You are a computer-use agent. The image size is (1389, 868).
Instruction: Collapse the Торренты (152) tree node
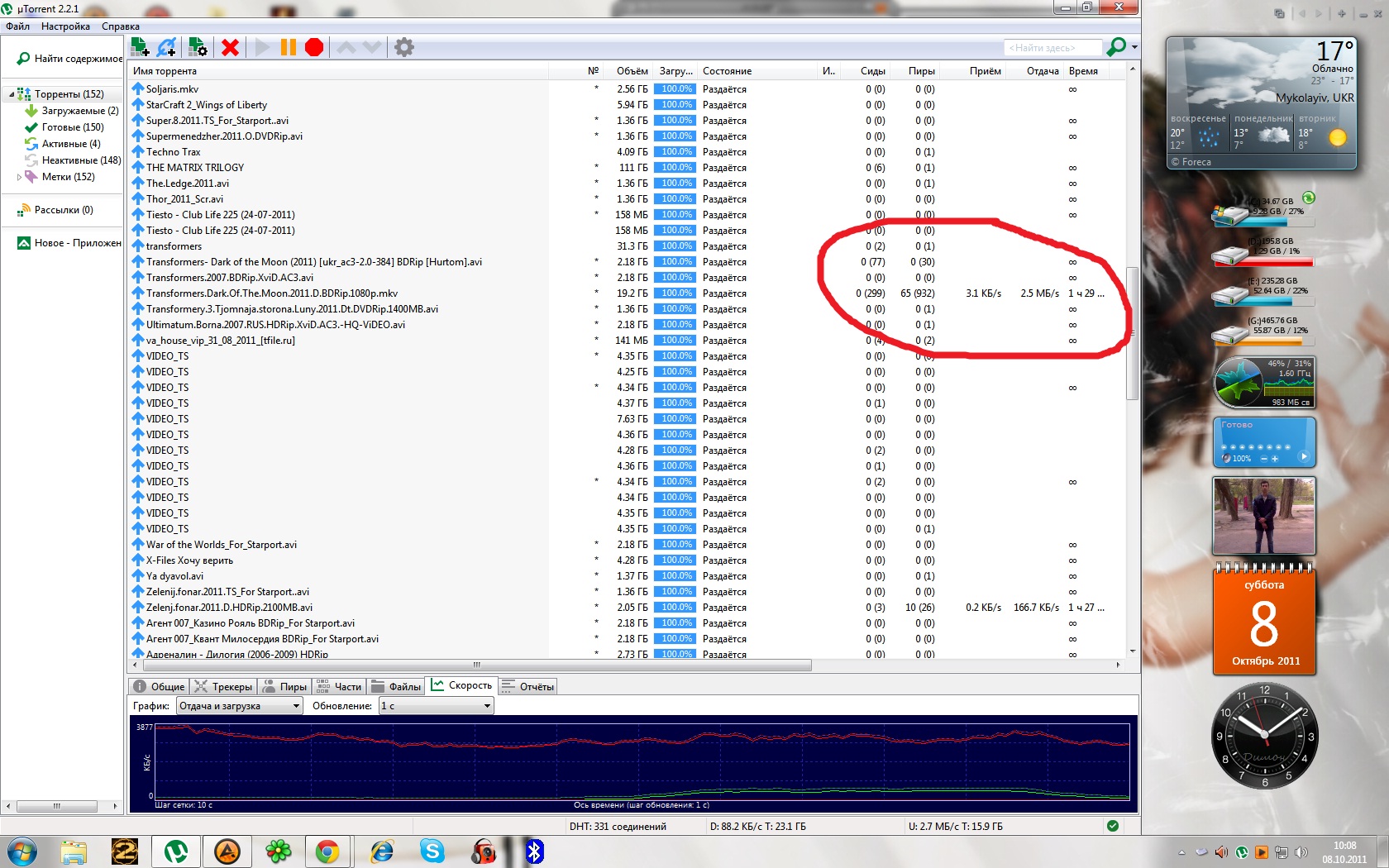tap(11, 94)
